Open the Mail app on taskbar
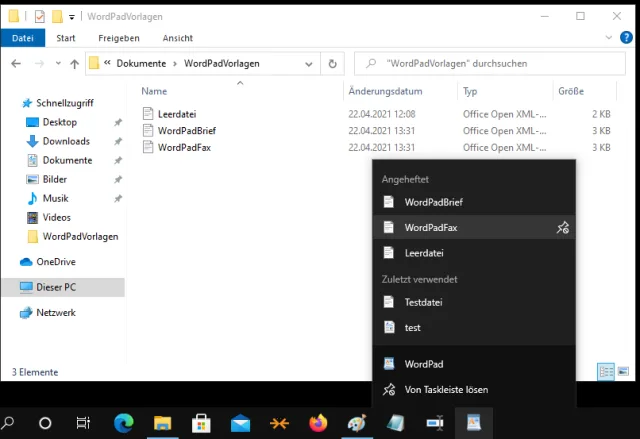Image resolution: width=640 pixels, height=439 pixels. click(x=240, y=423)
